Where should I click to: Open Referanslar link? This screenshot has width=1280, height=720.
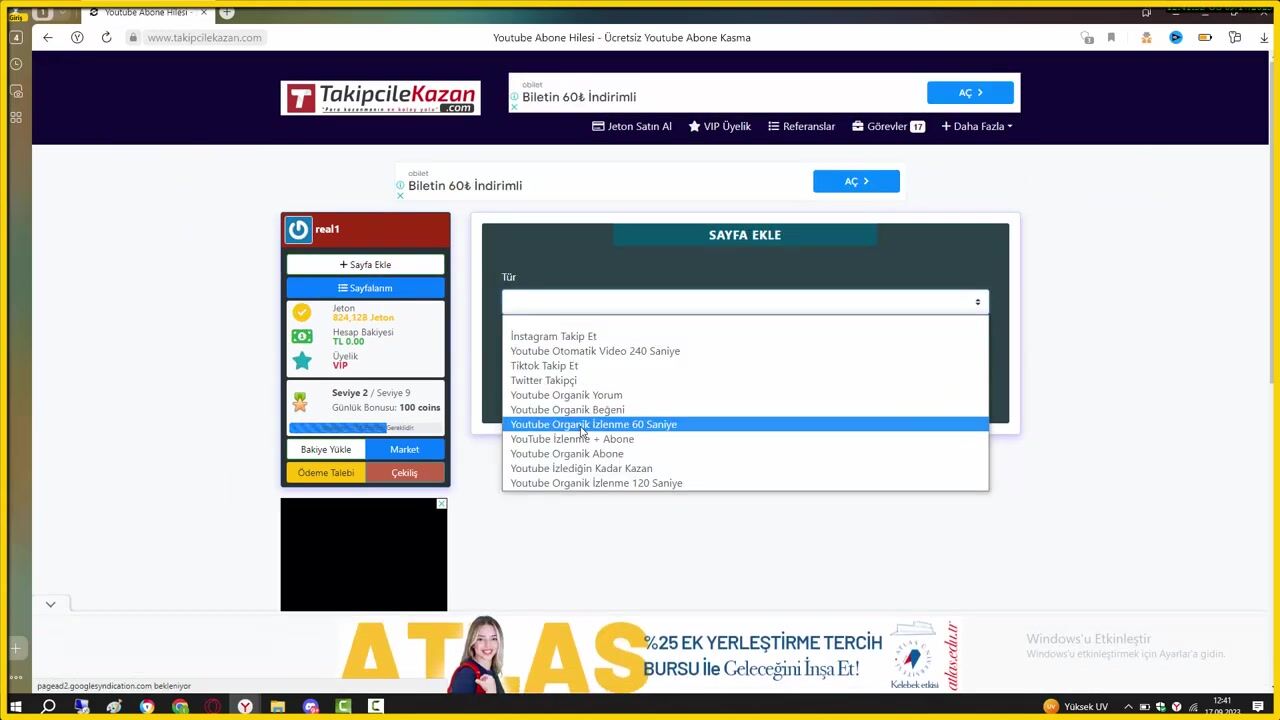(801, 126)
